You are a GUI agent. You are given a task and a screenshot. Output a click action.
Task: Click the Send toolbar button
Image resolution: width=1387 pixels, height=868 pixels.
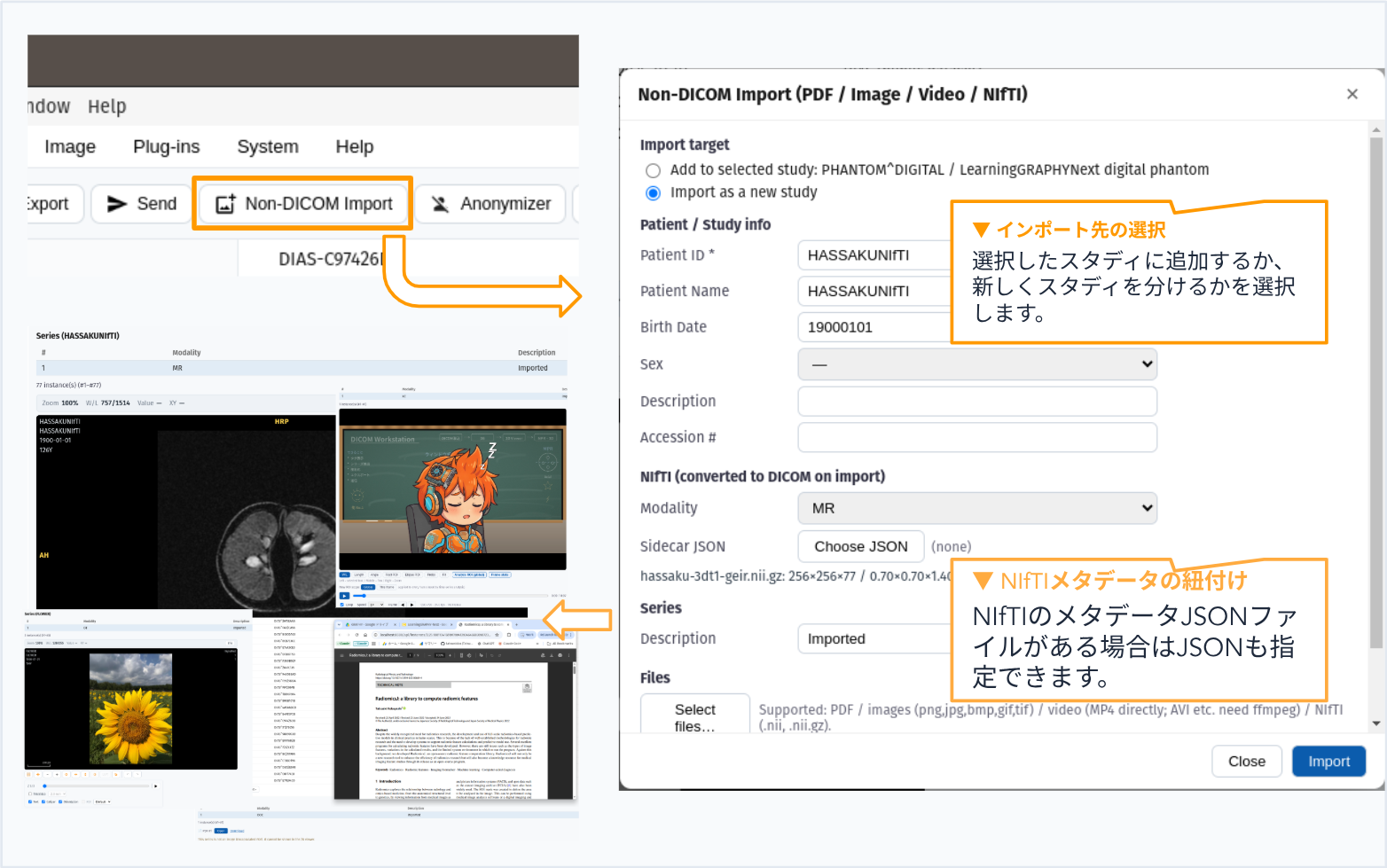pos(143,204)
